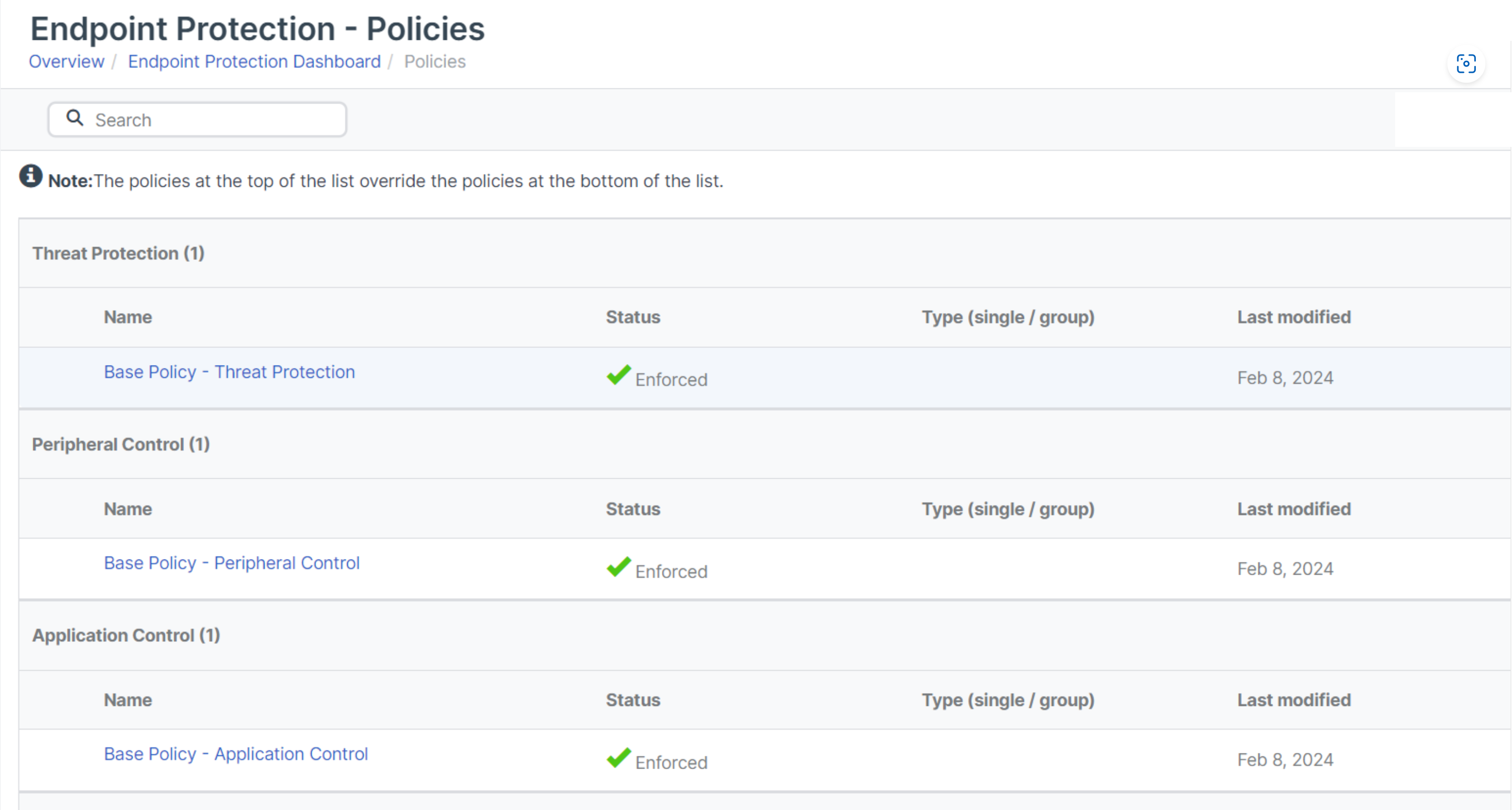Focus the Search input field
Screen dimensions: 1512x810
tap(197, 120)
